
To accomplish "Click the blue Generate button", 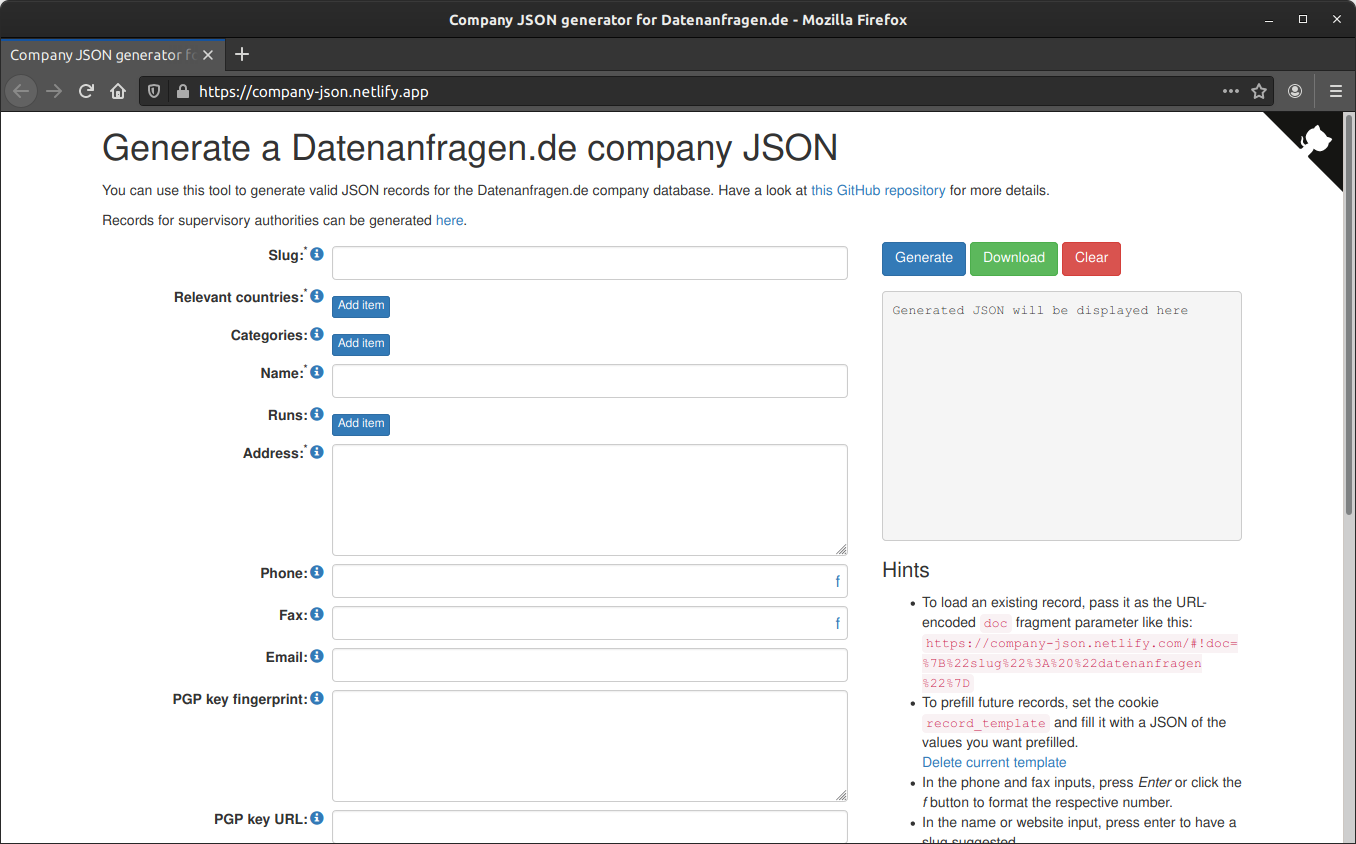I will pos(924,258).
